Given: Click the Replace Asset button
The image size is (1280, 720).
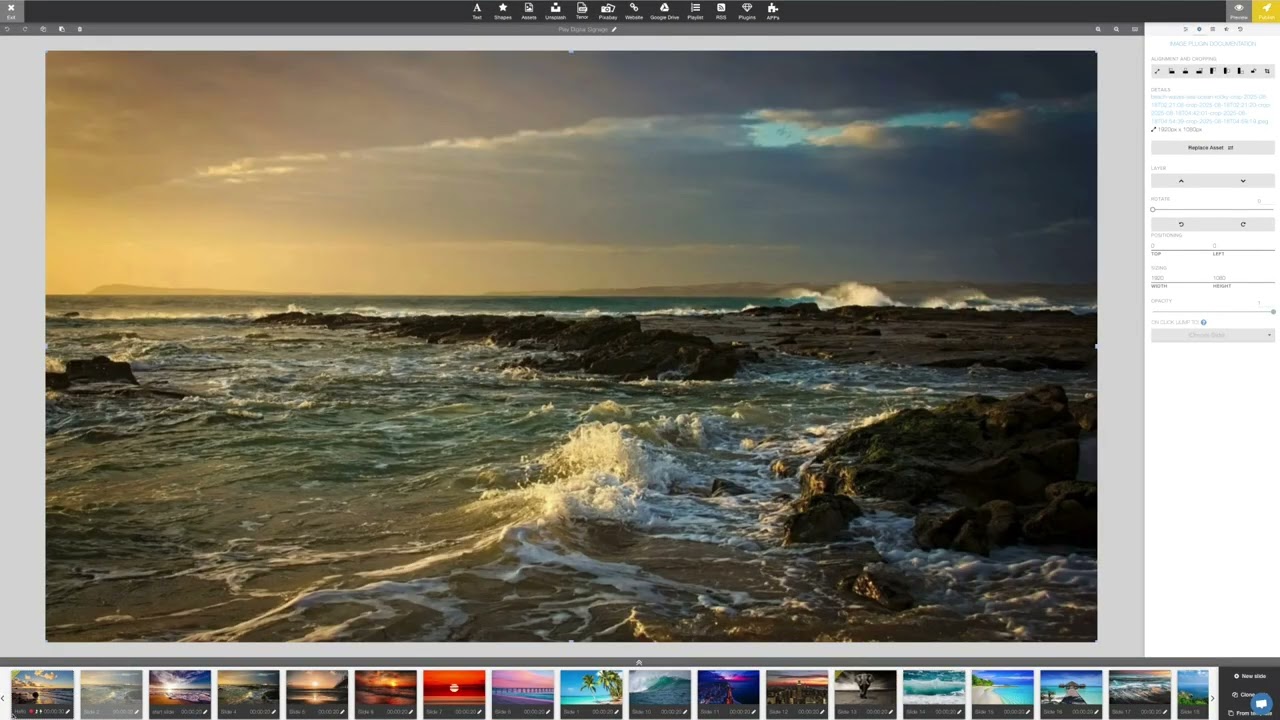Looking at the screenshot, I should (x=1212, y=148).
